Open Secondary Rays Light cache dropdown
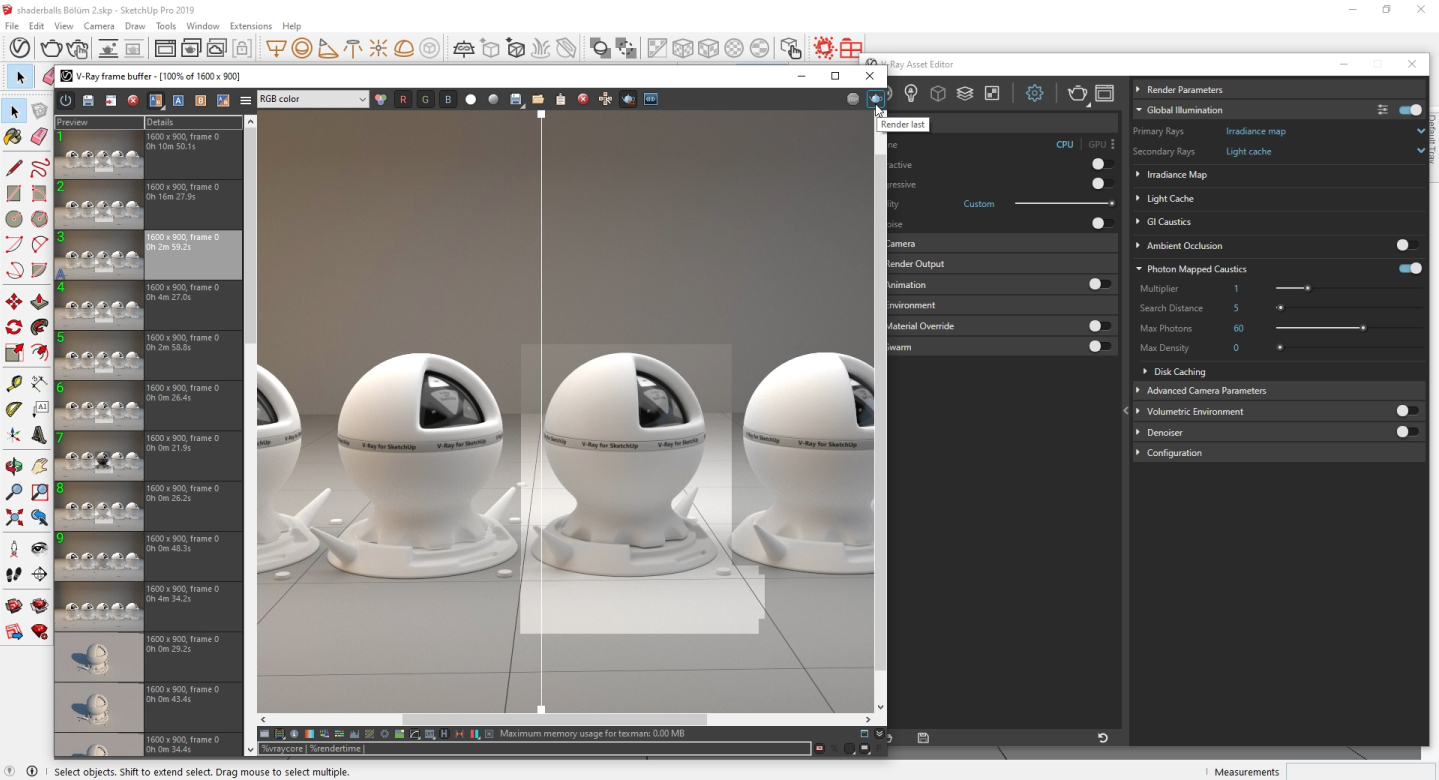 click(x=1325, y=152)
